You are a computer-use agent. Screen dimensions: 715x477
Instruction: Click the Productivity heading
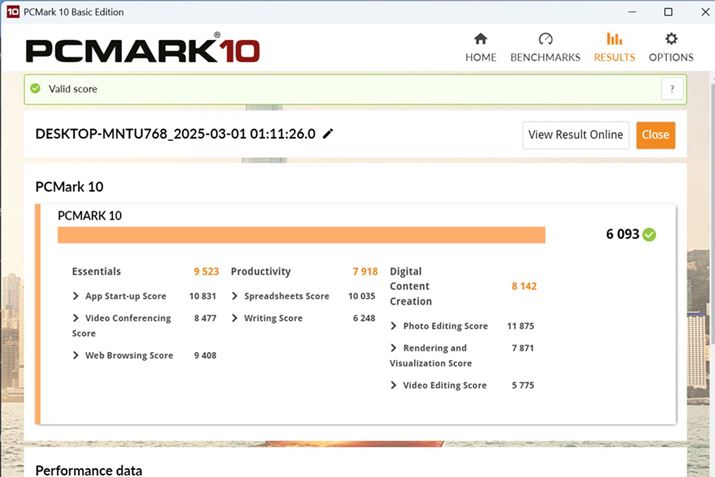pyautogui.click(x=260, y=271)
